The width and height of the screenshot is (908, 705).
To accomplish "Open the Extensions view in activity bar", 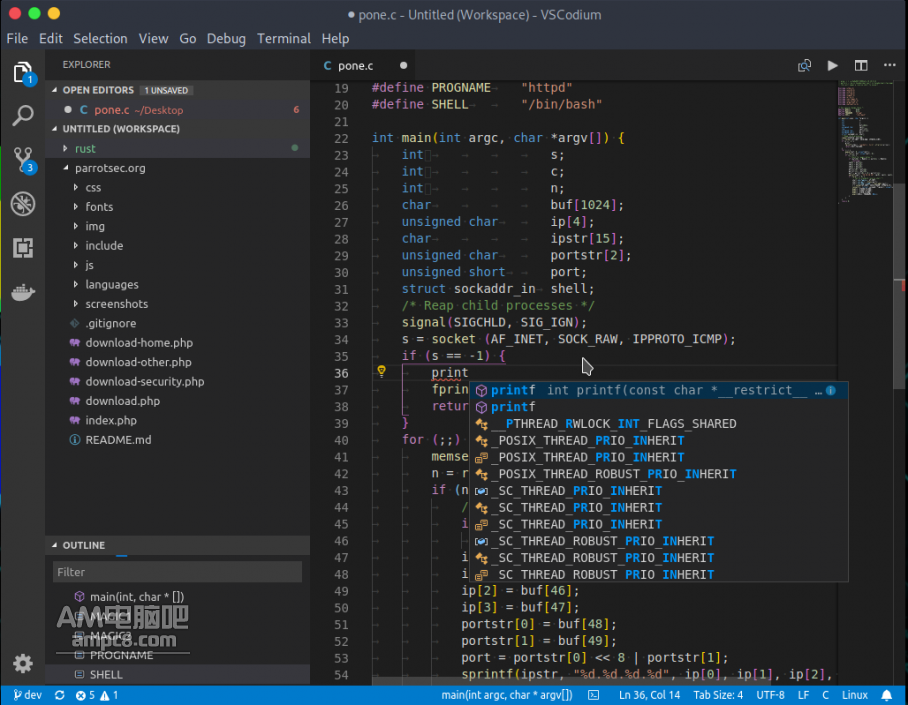I will pyautogui.click(x=23, y=248).
